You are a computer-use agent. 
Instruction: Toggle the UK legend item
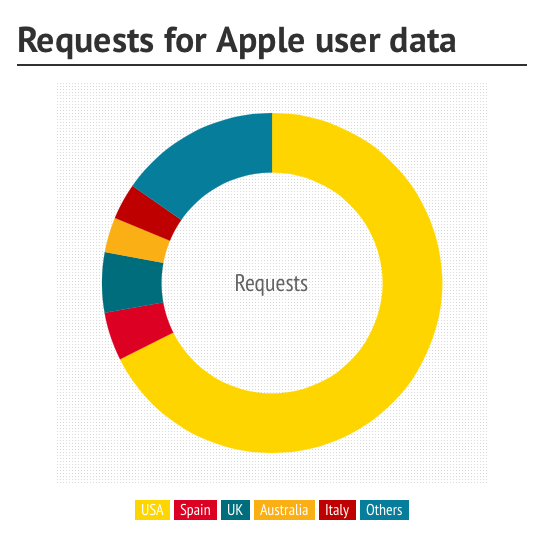[x=235, y=510]
